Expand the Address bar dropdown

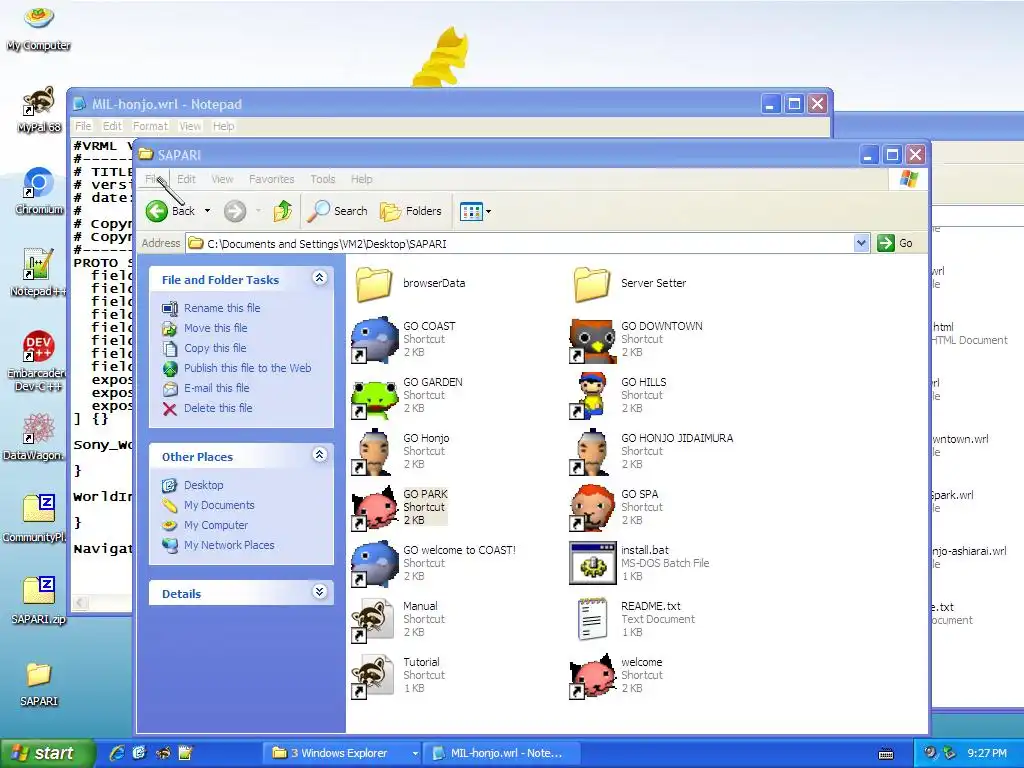(861, 244)
